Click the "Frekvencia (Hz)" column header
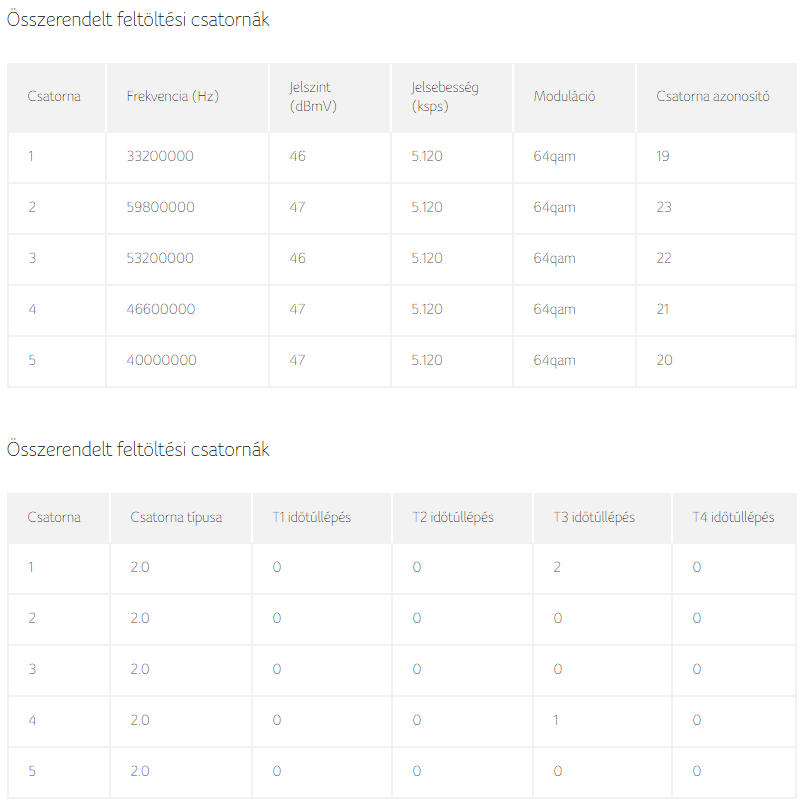The image size is (804, 809). pyautogui.click(x=172, y=97)
